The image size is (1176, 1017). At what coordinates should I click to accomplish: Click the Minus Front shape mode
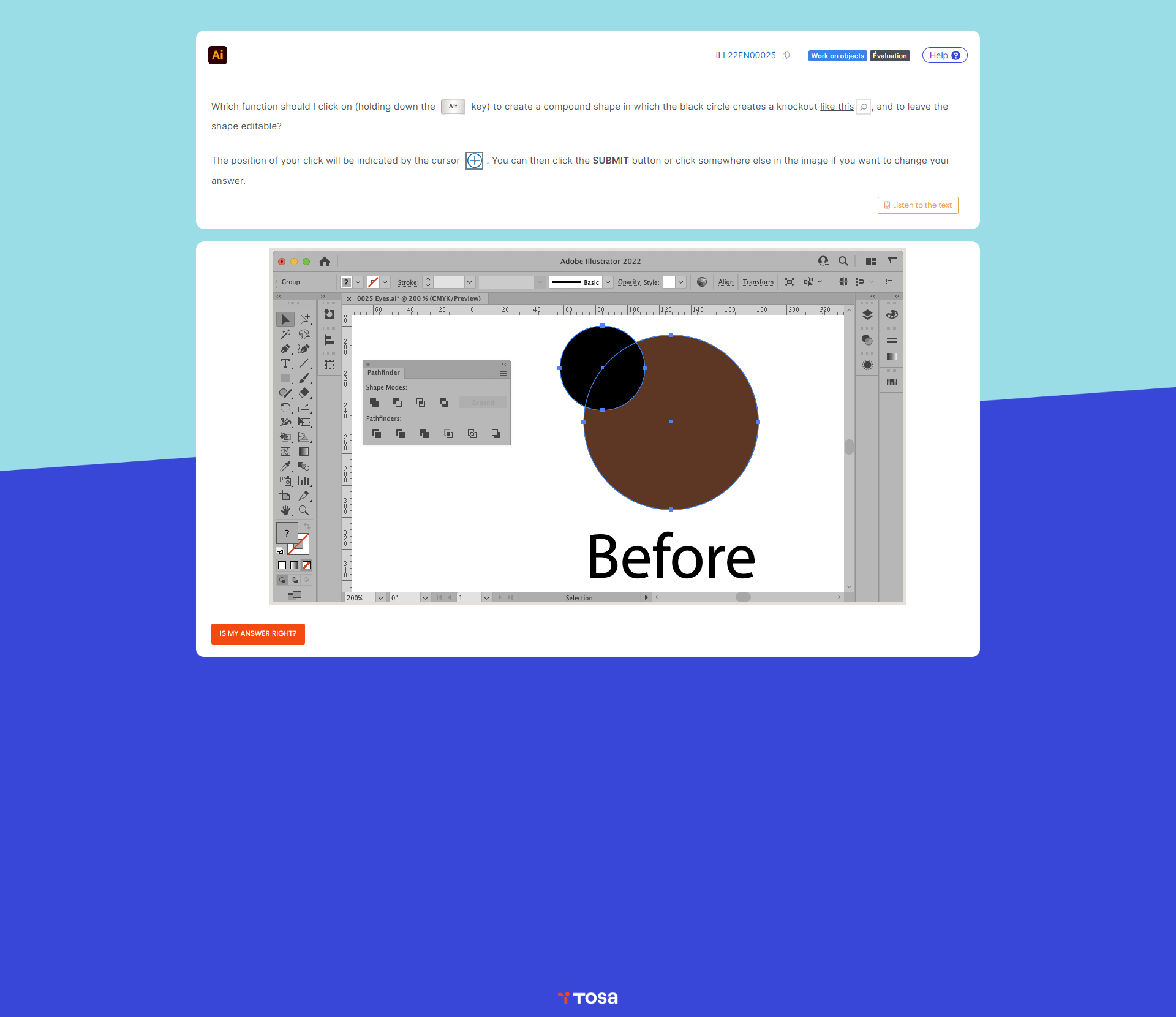click(x=398, y=403)
